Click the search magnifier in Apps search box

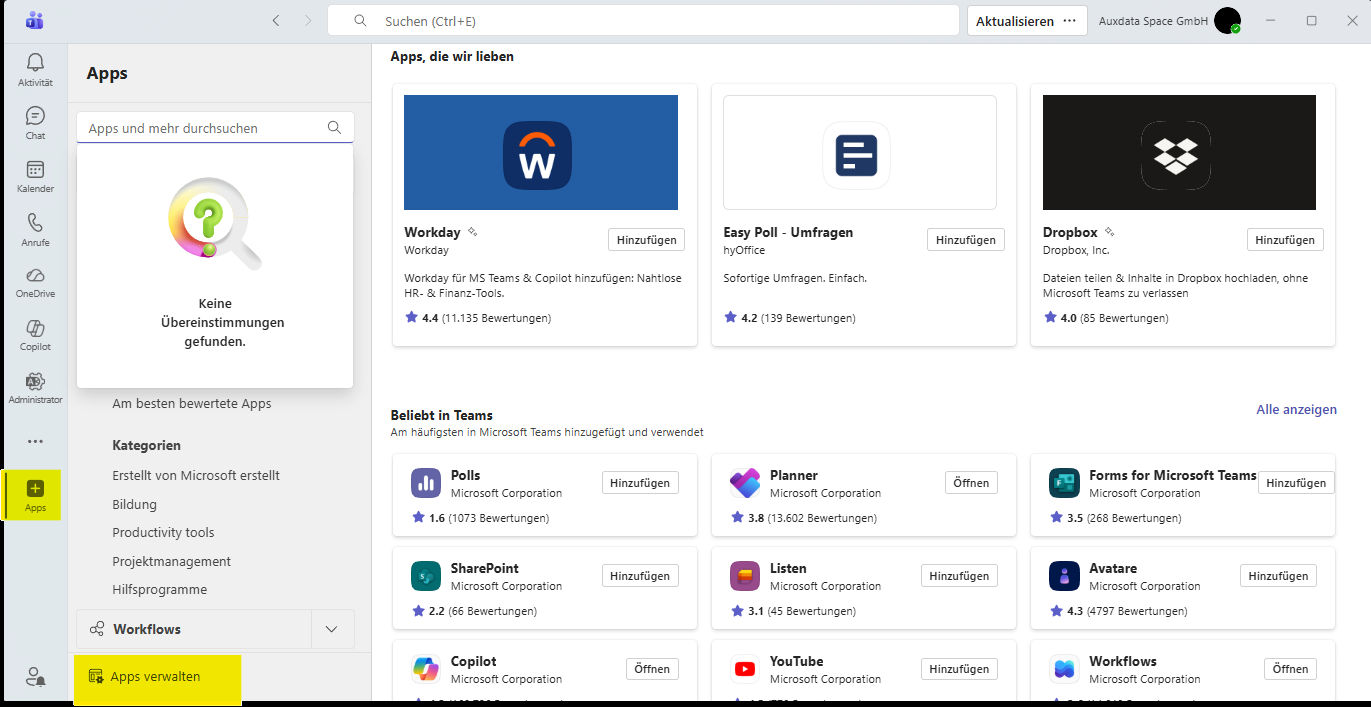[x=335, y=127]
